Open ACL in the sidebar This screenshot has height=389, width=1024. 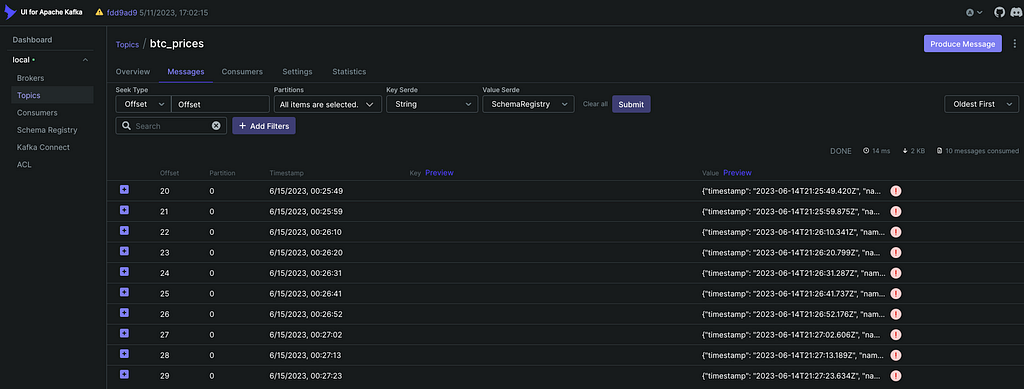(x=52, y=164)
